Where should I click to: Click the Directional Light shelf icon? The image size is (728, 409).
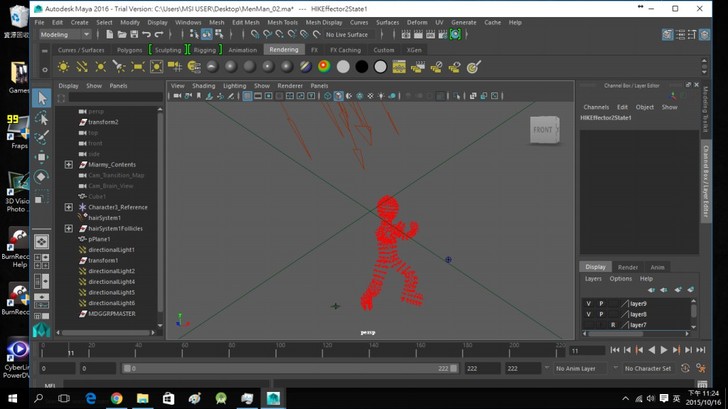pos(82,67)
